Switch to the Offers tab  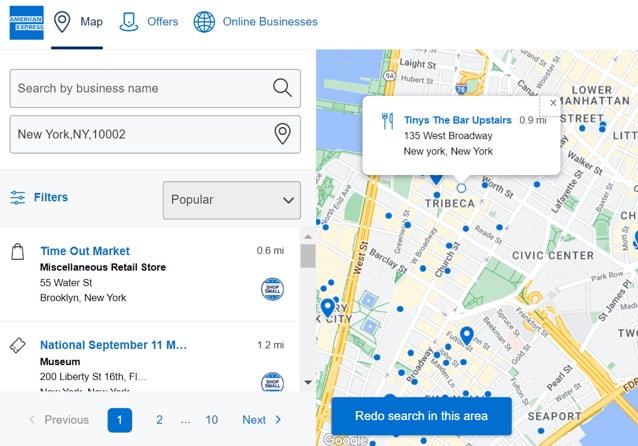148,22
